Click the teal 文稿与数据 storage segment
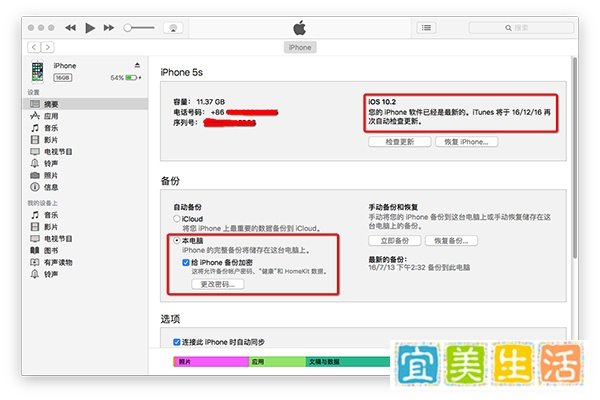600x400 pixels. pyautogui.click(x=348, y=361)
